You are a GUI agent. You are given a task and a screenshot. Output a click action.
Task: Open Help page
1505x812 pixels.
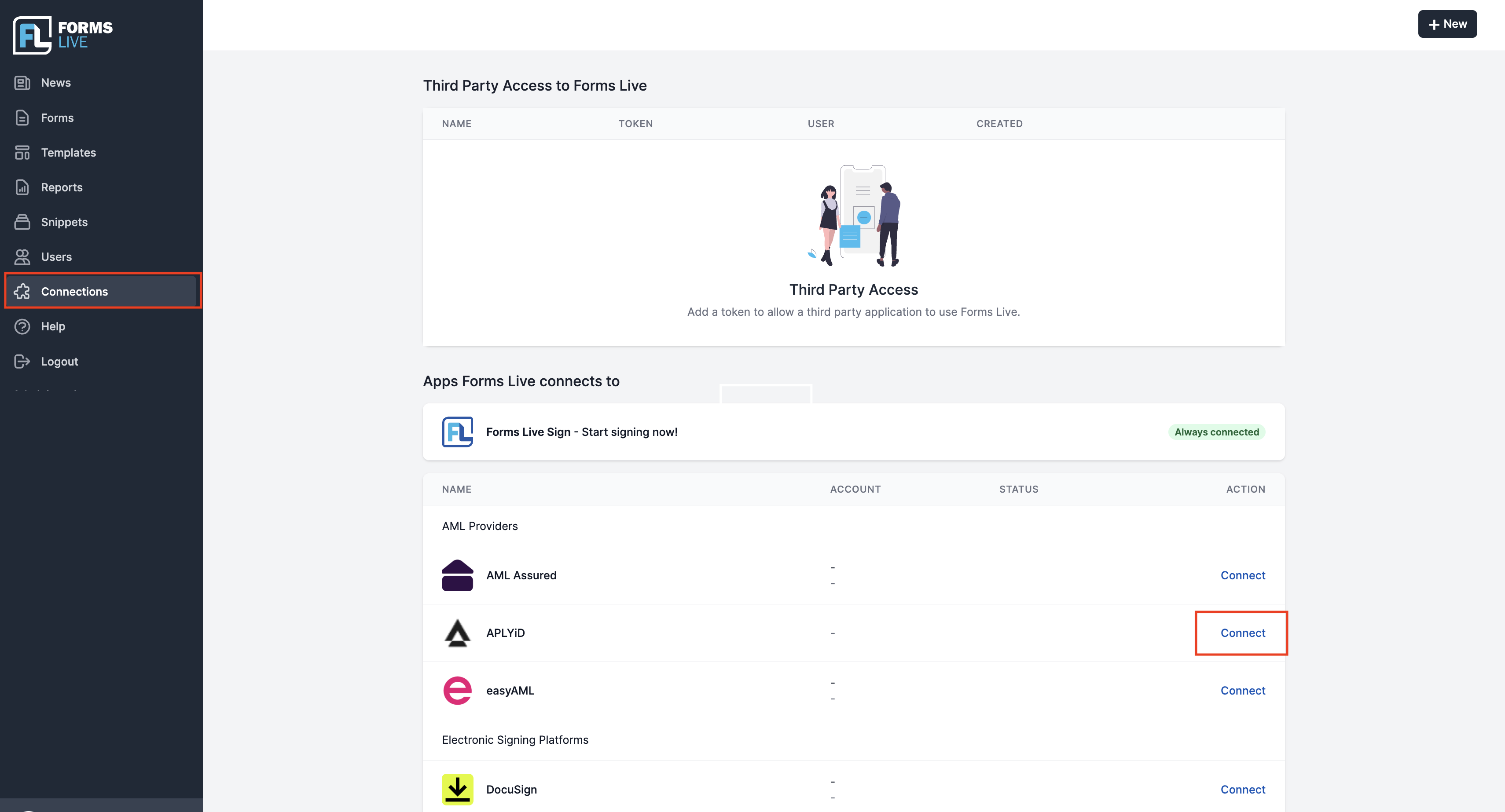(101, 326)
